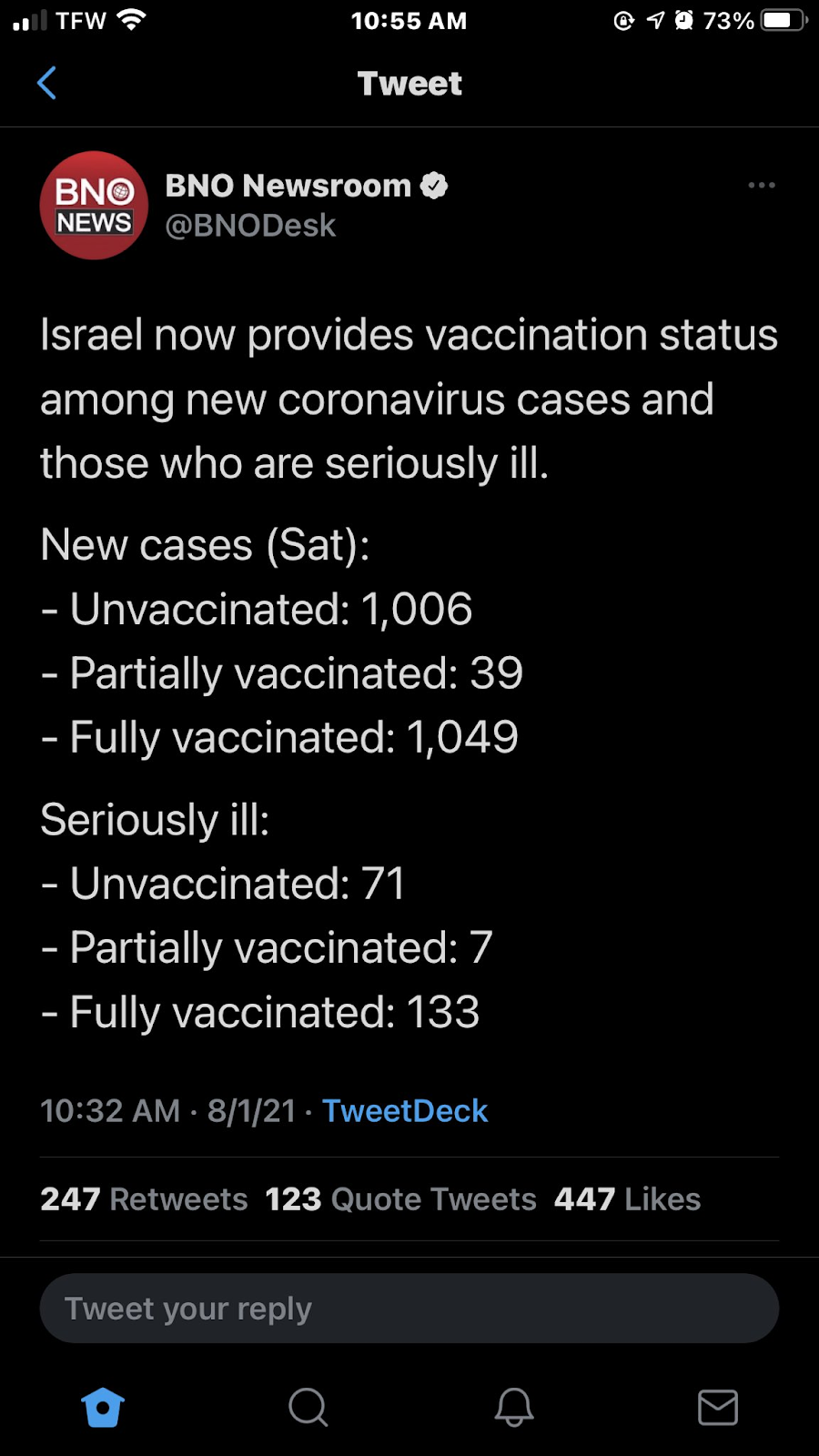This screenshot has height=1456, width=819.
Task: Open BNO Newsroom profile name
Action: pyautogui.click(x=288, y=186)
